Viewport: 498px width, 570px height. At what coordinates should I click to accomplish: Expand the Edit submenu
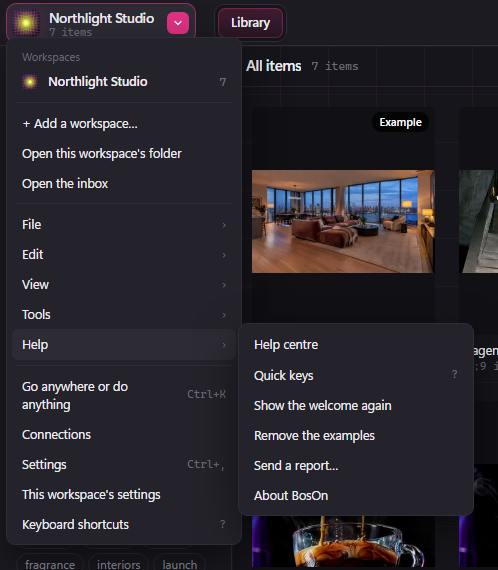[124, 254]
